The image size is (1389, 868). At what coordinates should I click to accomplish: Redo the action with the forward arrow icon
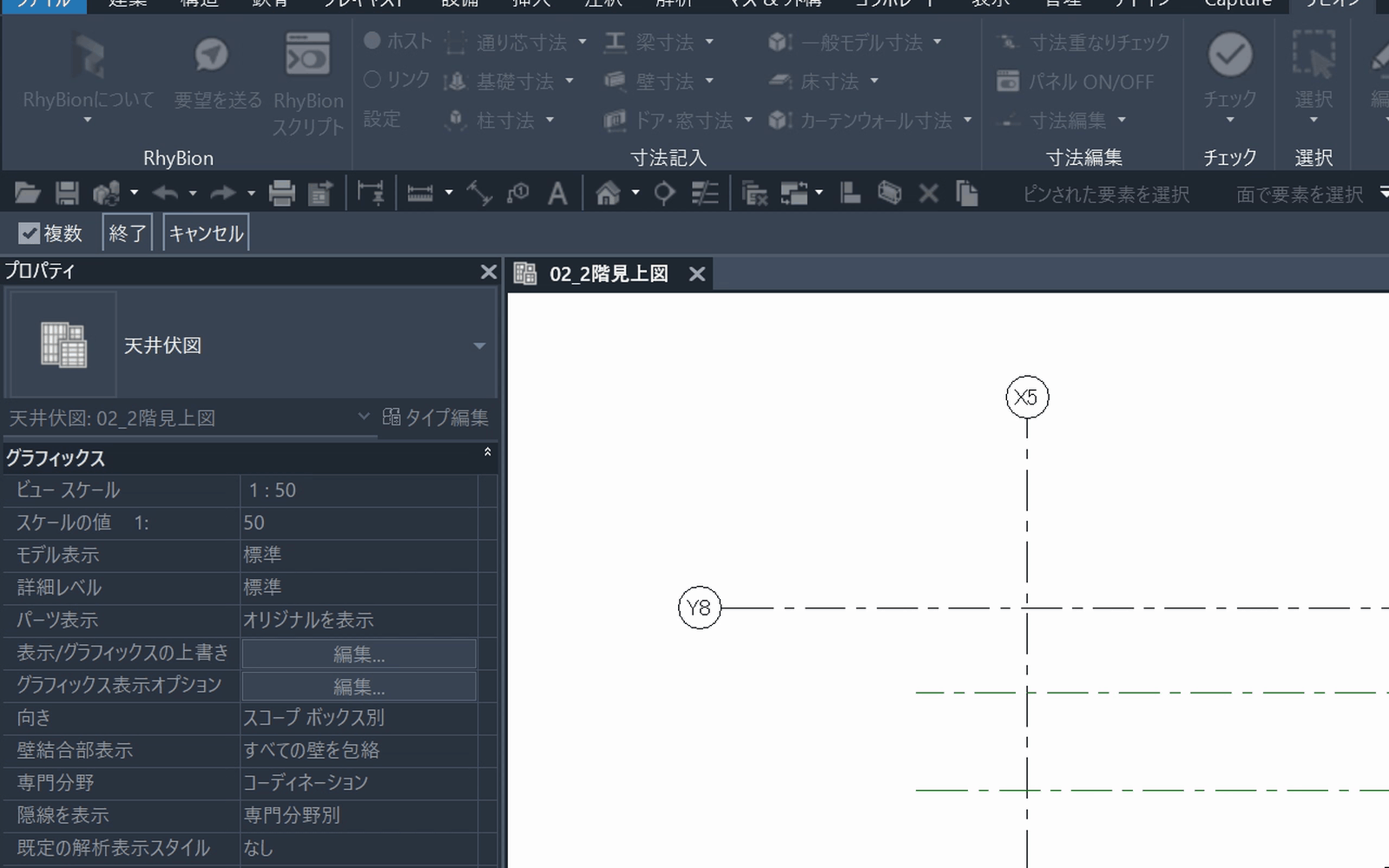point(223,193)
